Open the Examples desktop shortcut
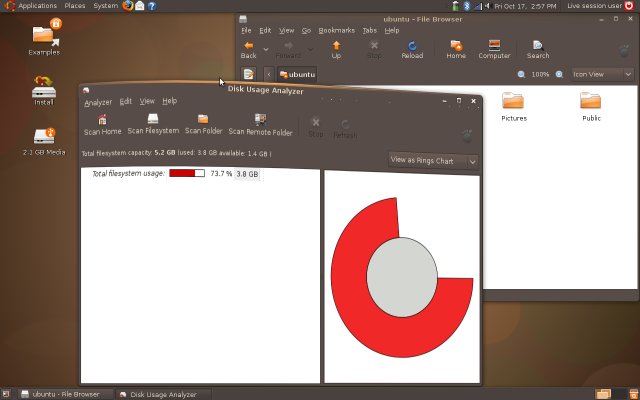 coord(44,38)
